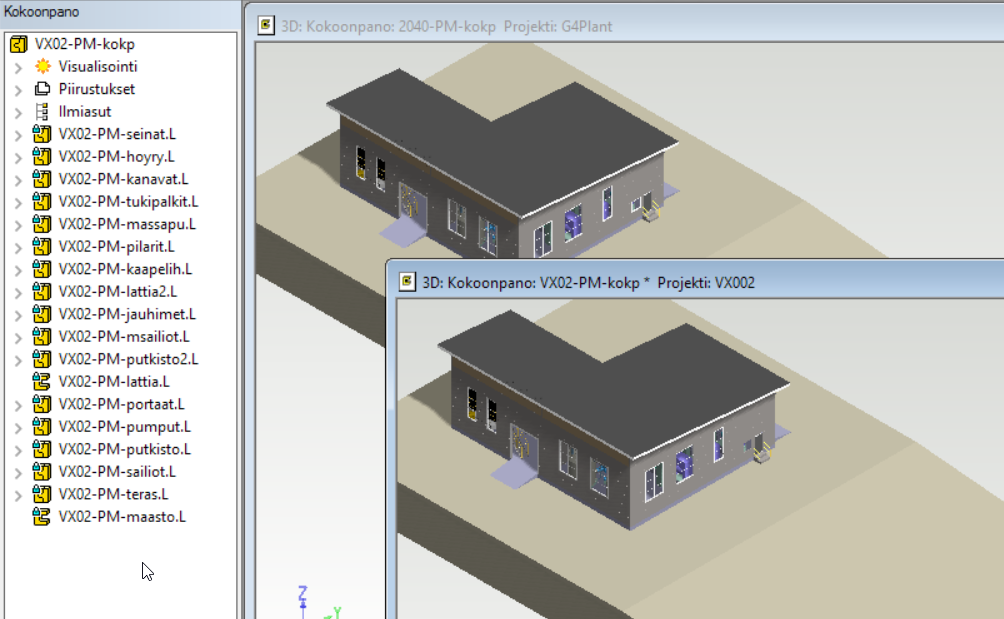Click the VX02-PM-portaat.L assembly icon
1004x619 pixels.
[42, 404]
